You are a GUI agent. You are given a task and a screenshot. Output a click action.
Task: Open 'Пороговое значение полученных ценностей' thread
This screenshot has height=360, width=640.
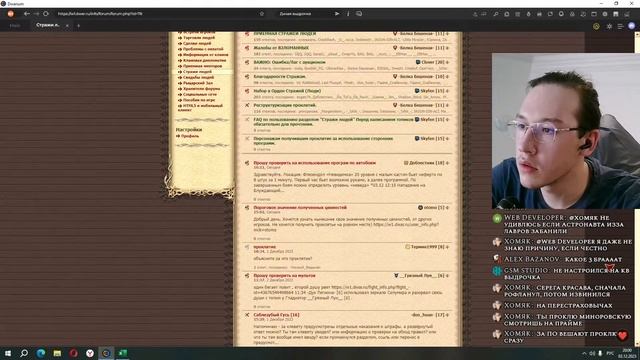[x=300, y=208]
